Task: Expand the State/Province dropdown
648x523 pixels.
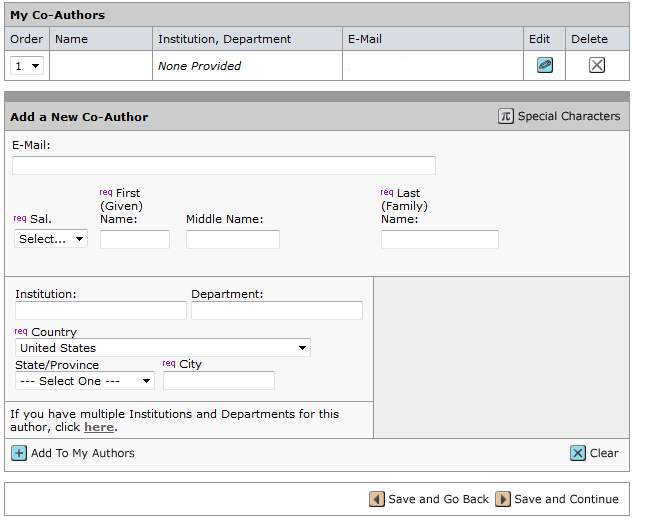Action: pos(85,381)
